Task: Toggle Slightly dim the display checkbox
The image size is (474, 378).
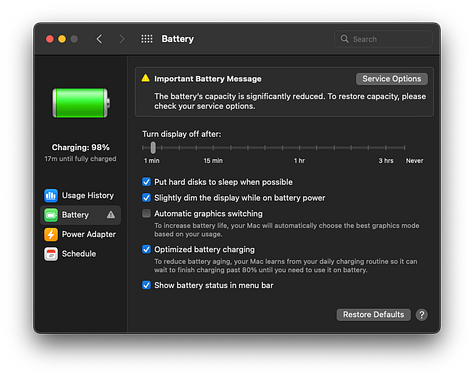Action: pos(146,198)
